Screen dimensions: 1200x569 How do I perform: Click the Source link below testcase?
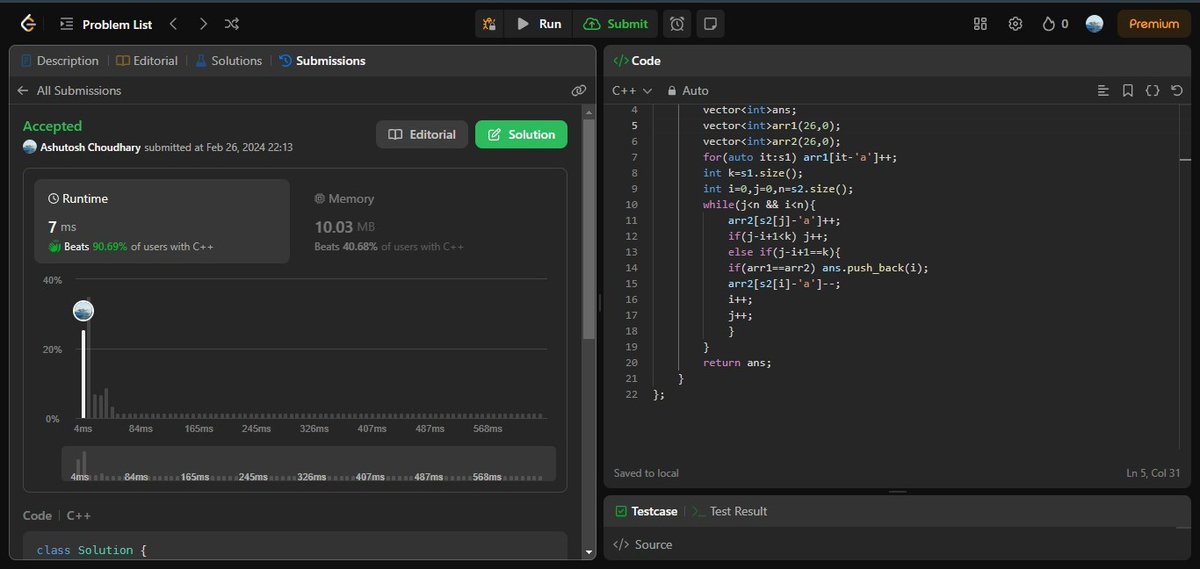coord(643,545)
